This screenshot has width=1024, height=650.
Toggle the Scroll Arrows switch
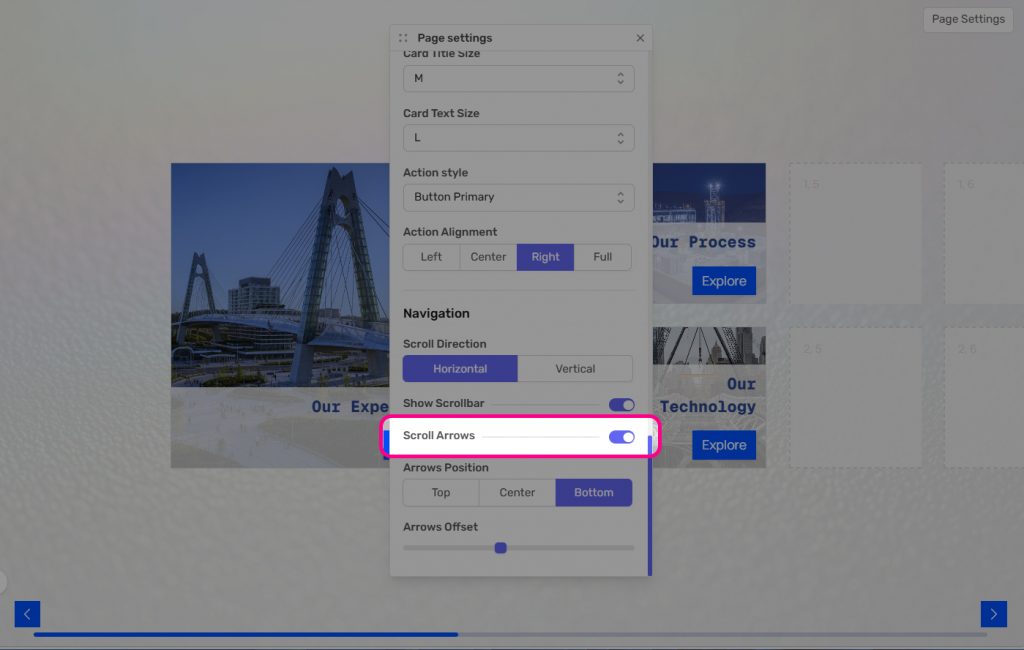tap(621, 437)
